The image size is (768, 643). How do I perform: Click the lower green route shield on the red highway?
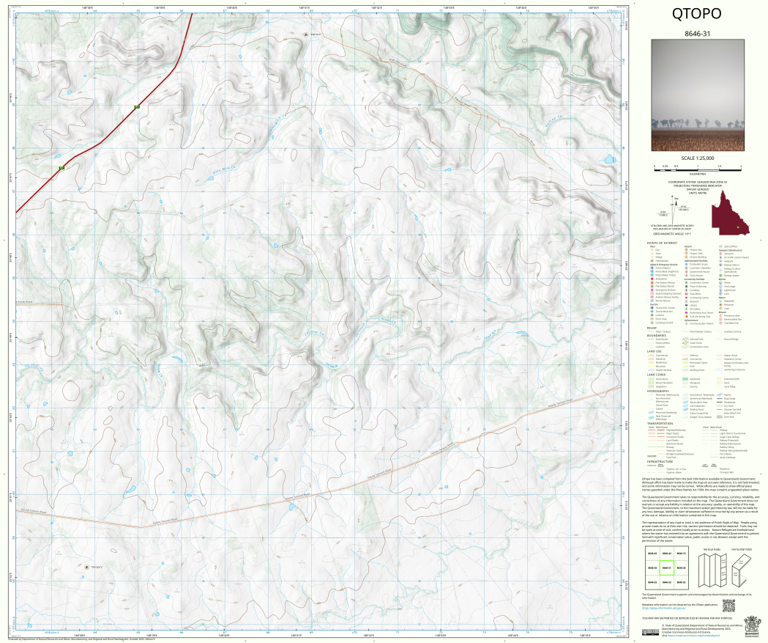(62, 168)
